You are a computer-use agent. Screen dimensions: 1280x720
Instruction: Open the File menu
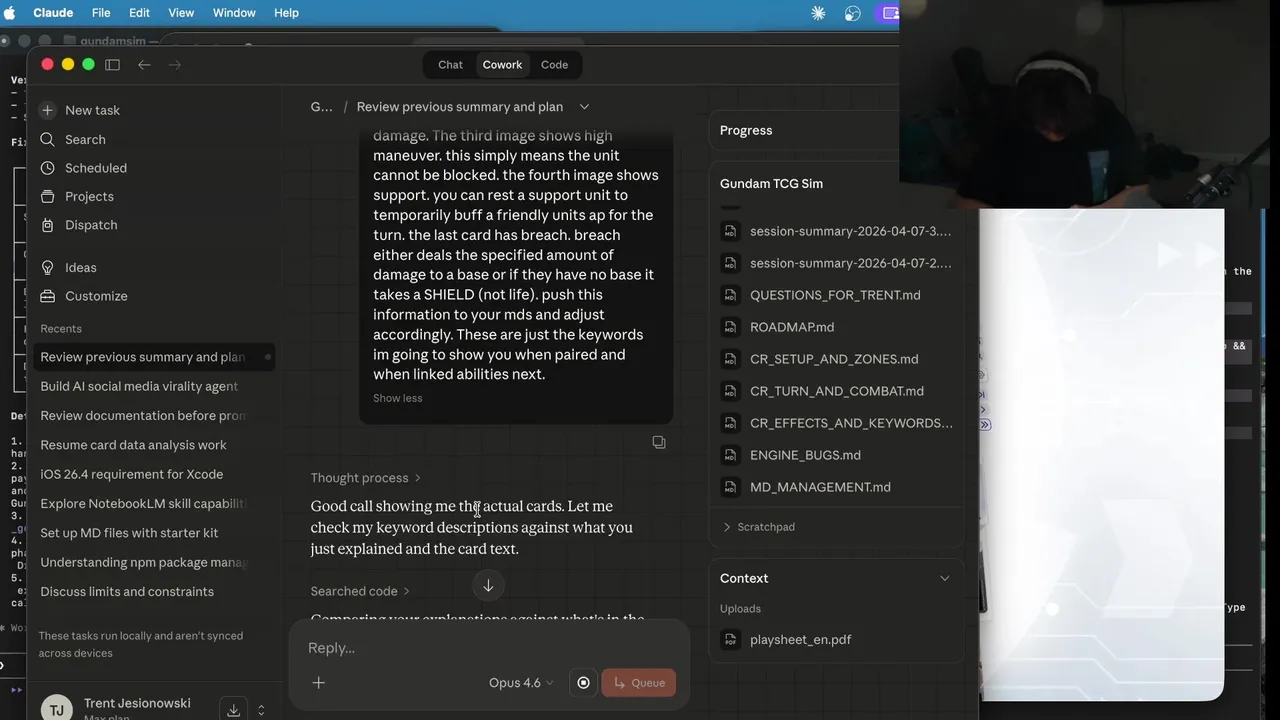pos(101,13)
